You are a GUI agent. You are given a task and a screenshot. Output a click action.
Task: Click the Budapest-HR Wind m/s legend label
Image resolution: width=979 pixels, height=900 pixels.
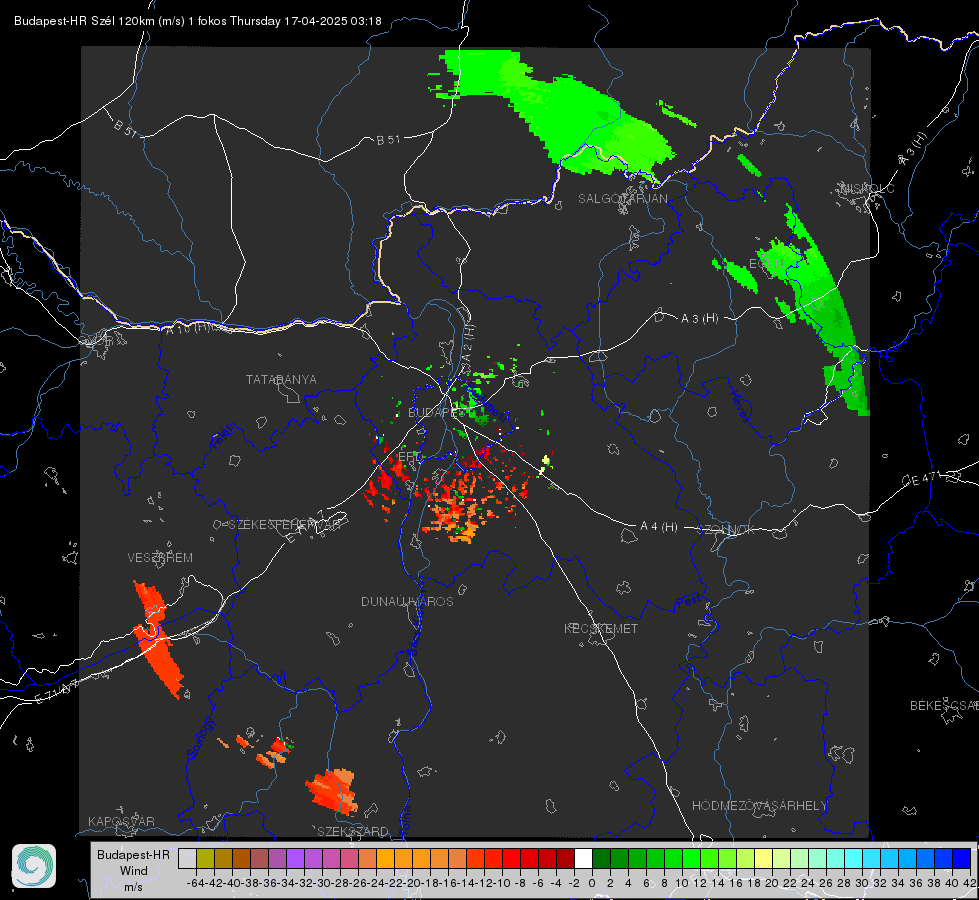point(133,870)
